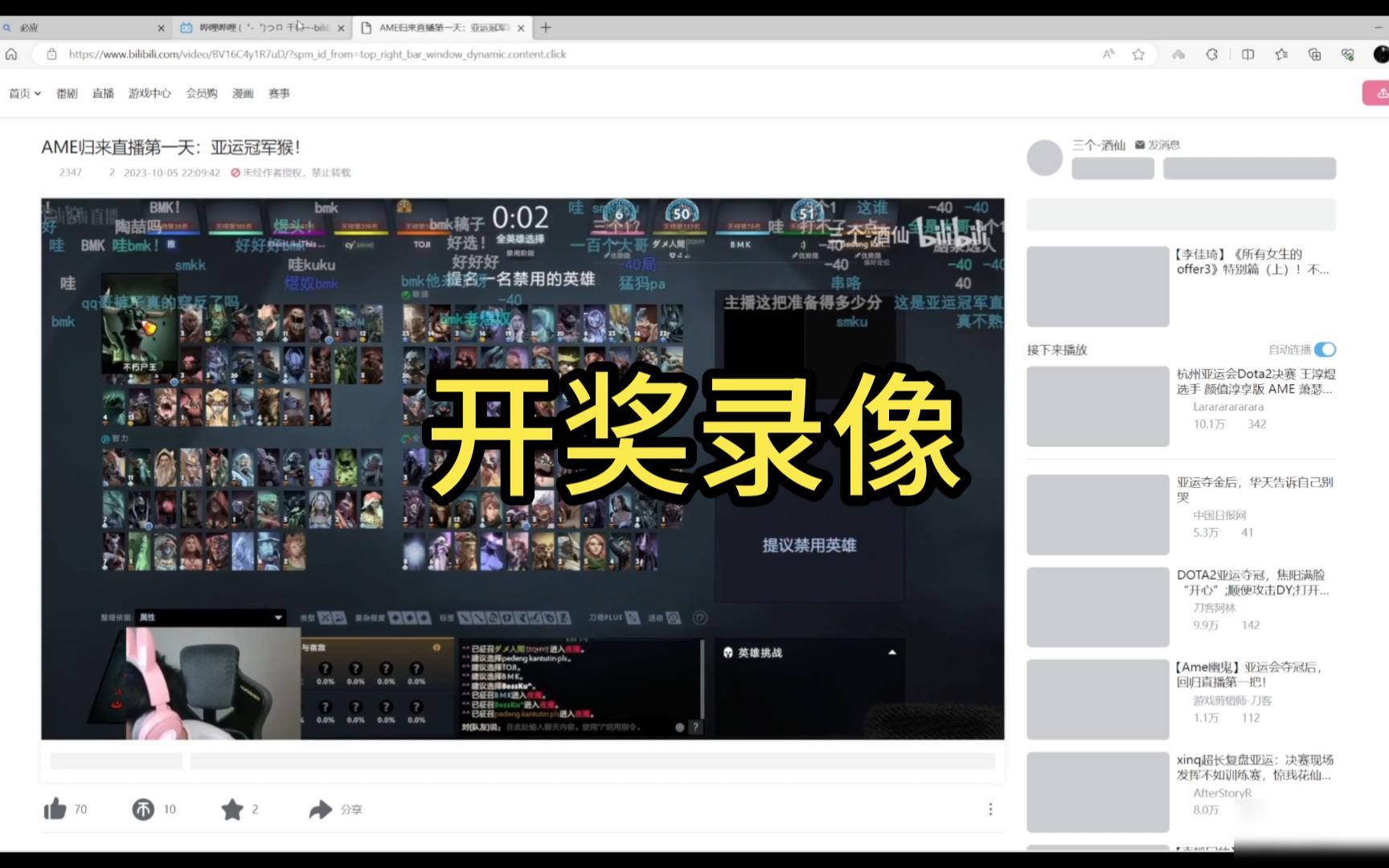Open 杭州亚运会Dota2决赛 recommended video
This screenshot has width=1389, height=868.
(1255, 382)
